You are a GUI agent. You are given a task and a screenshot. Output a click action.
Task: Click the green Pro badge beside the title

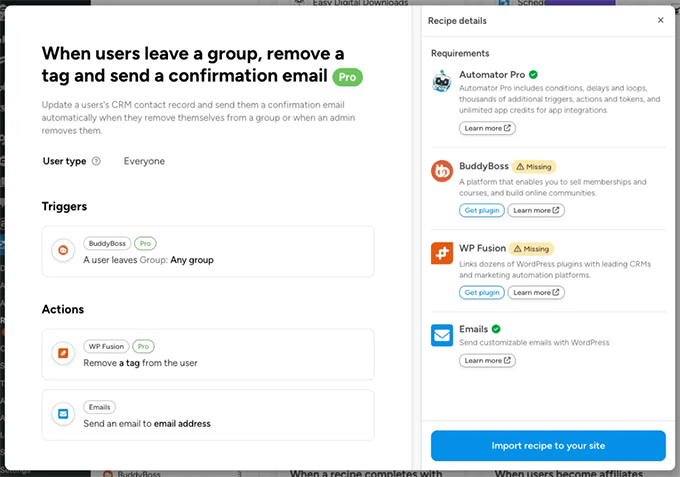pos(347,77)
